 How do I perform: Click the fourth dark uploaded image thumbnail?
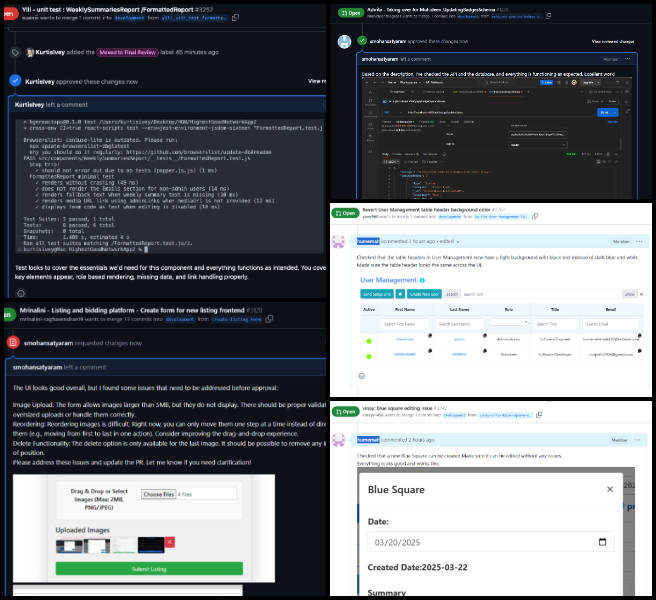151,545
